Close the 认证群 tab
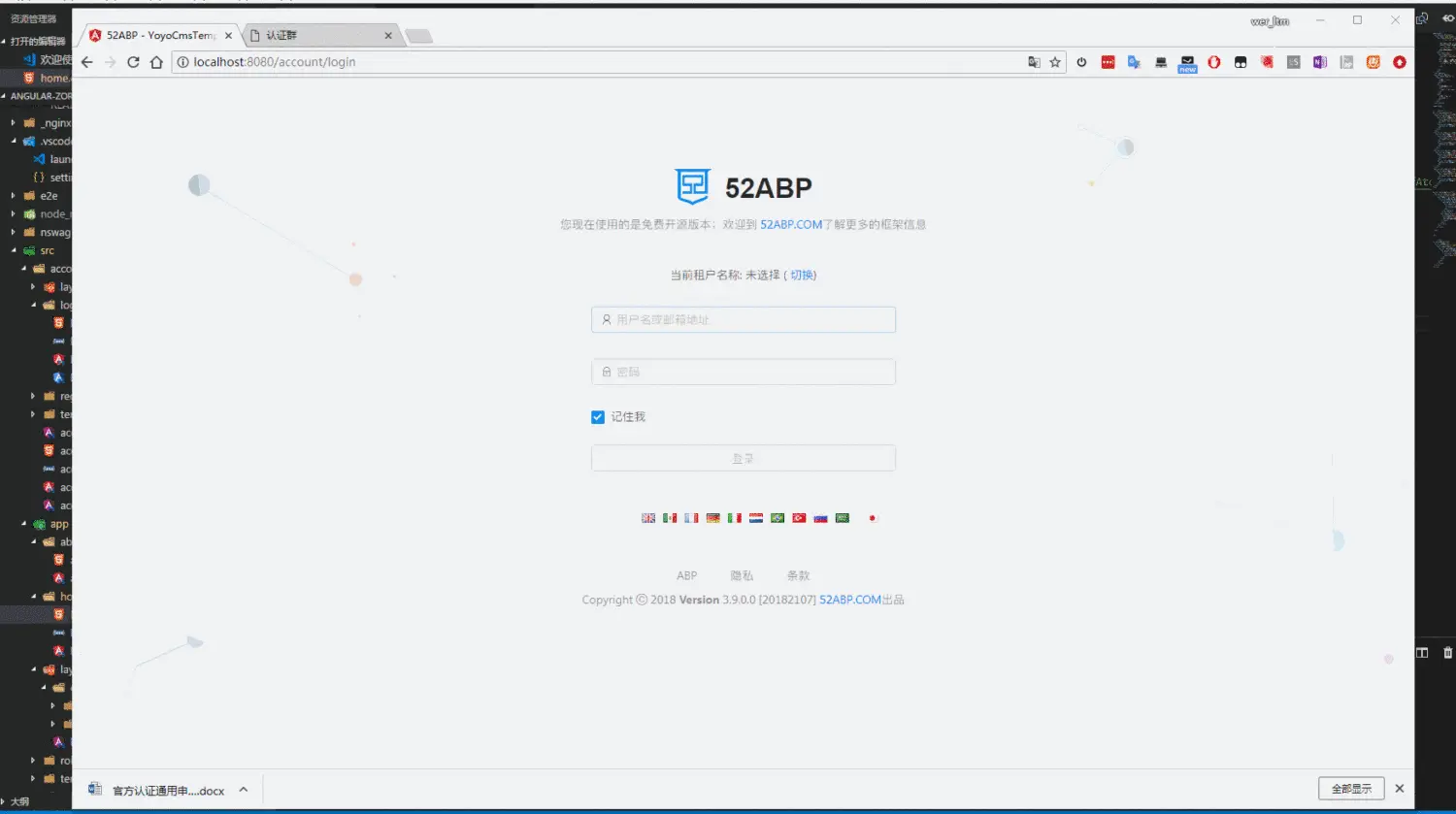This screenshot has height=814, width=1456. [388, 36]
